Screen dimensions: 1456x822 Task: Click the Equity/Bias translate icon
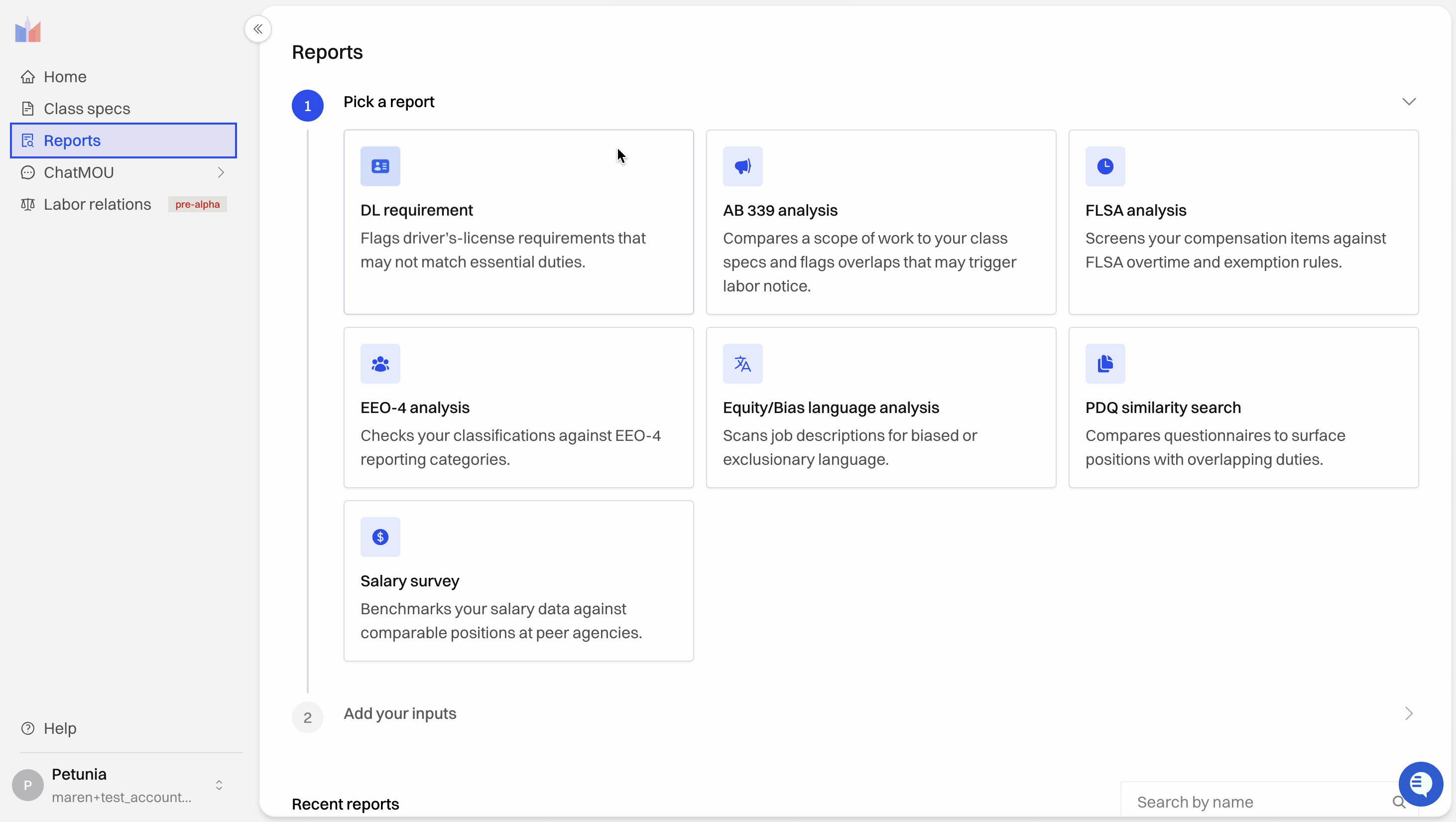(742, 364)
